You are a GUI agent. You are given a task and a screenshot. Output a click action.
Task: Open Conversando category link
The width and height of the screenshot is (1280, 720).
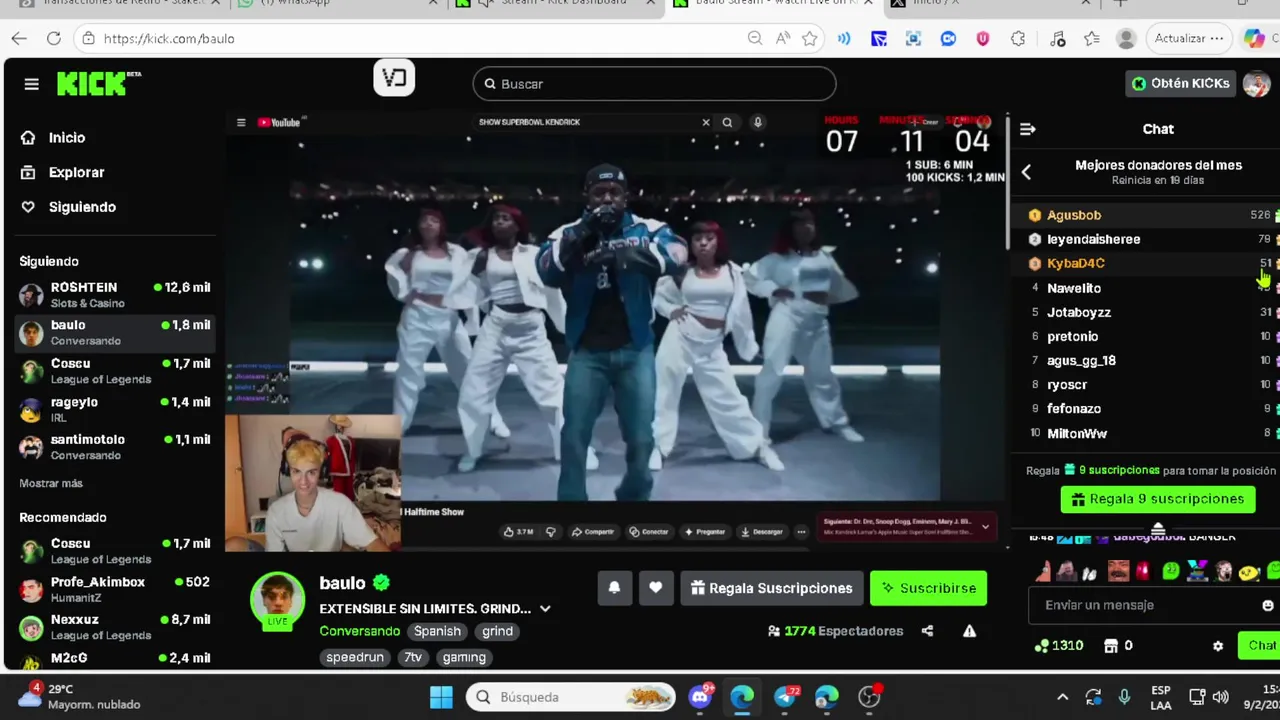[360, 631]
